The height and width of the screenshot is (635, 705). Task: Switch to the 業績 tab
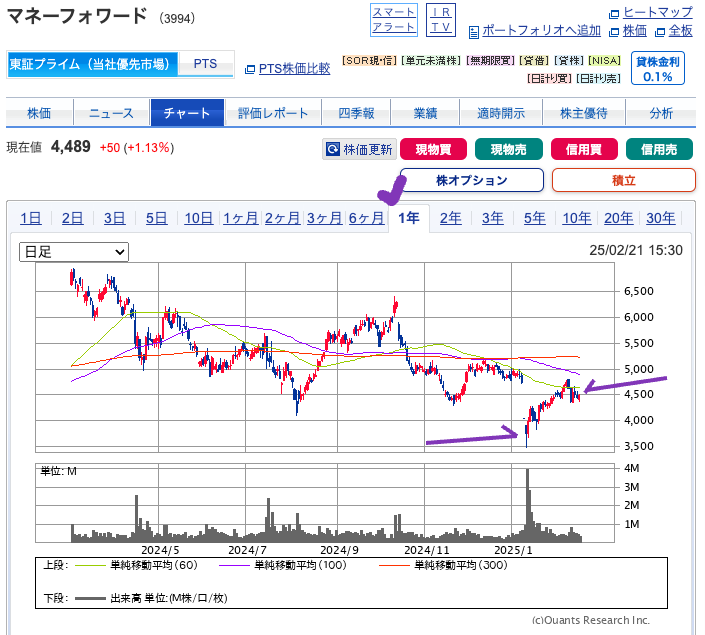425,113
